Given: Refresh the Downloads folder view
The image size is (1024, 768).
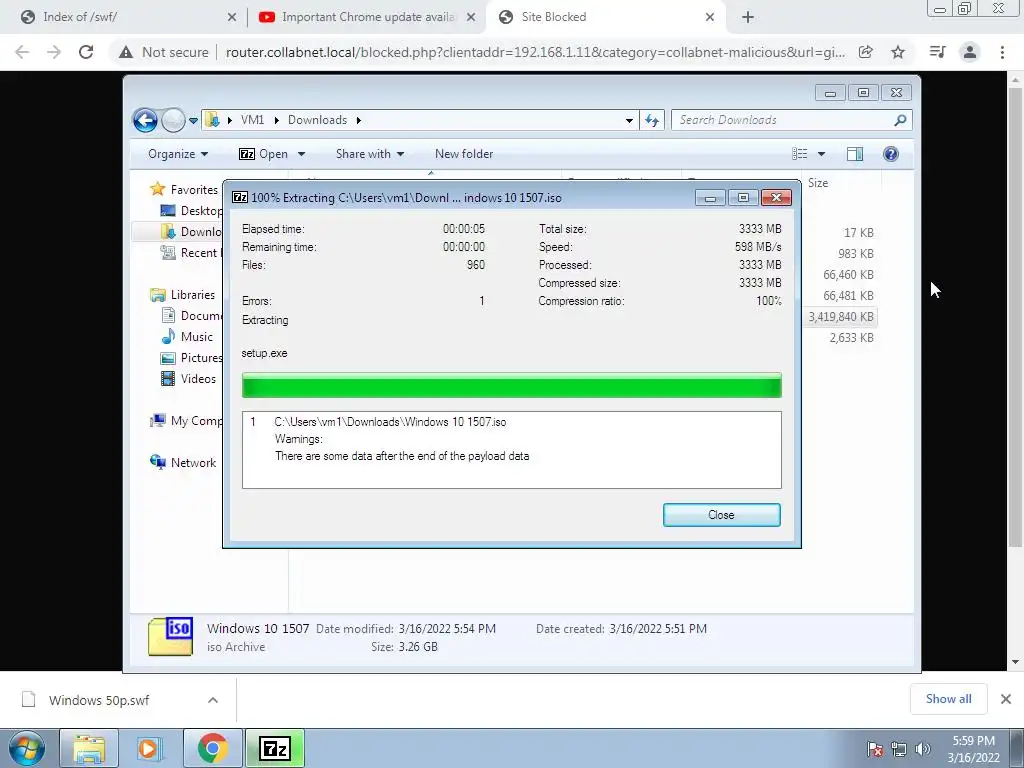Looking at the screenshot, I should [x=652, y=120].
